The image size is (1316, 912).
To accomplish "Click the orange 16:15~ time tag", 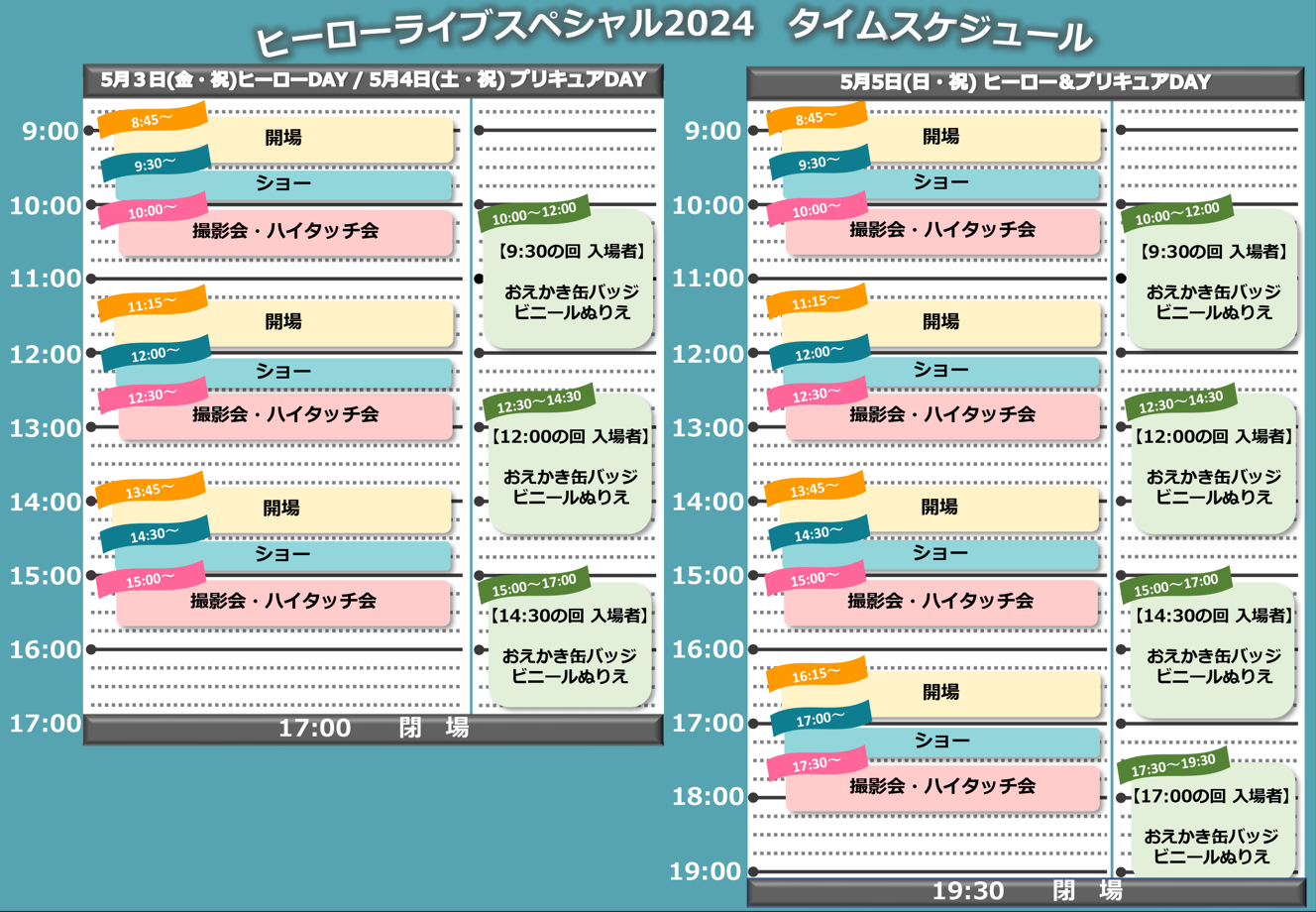I will [x=816, y=675].
